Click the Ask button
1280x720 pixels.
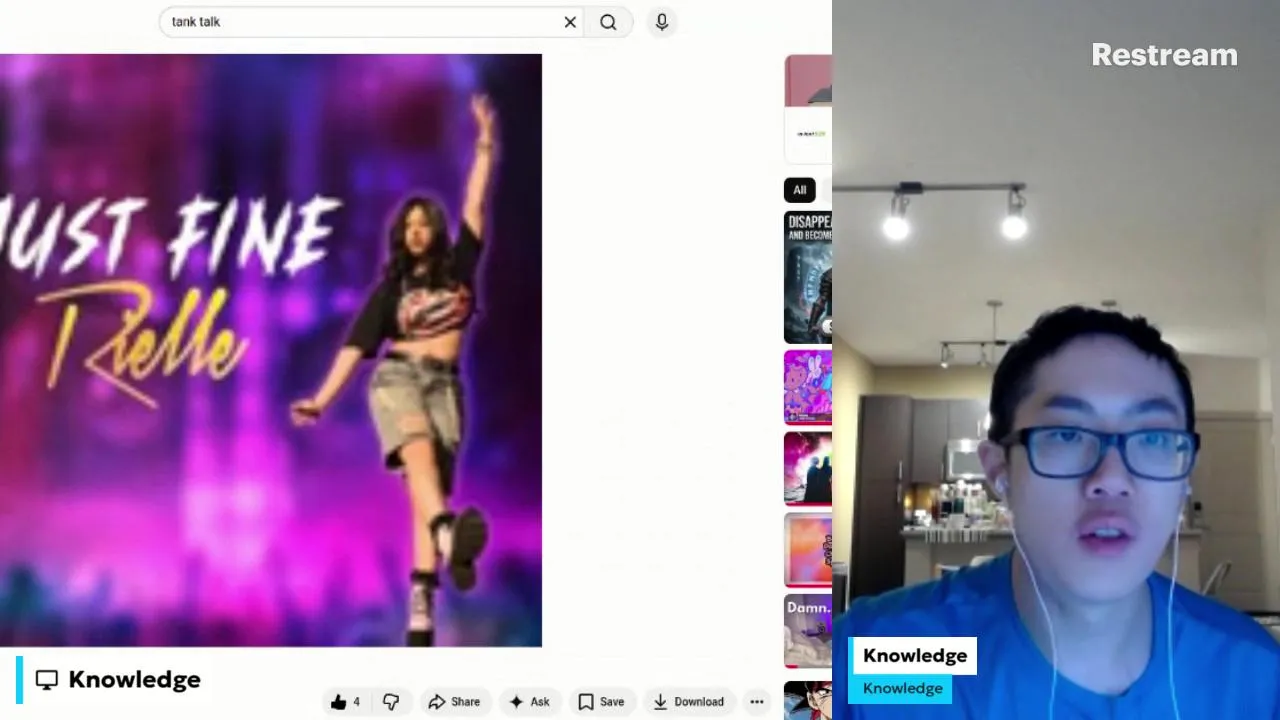coord(529,702)
